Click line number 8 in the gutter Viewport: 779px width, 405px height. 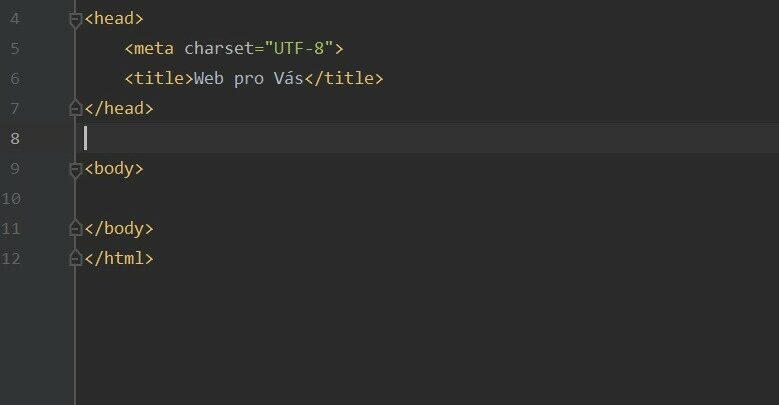[x=15, y=139]
